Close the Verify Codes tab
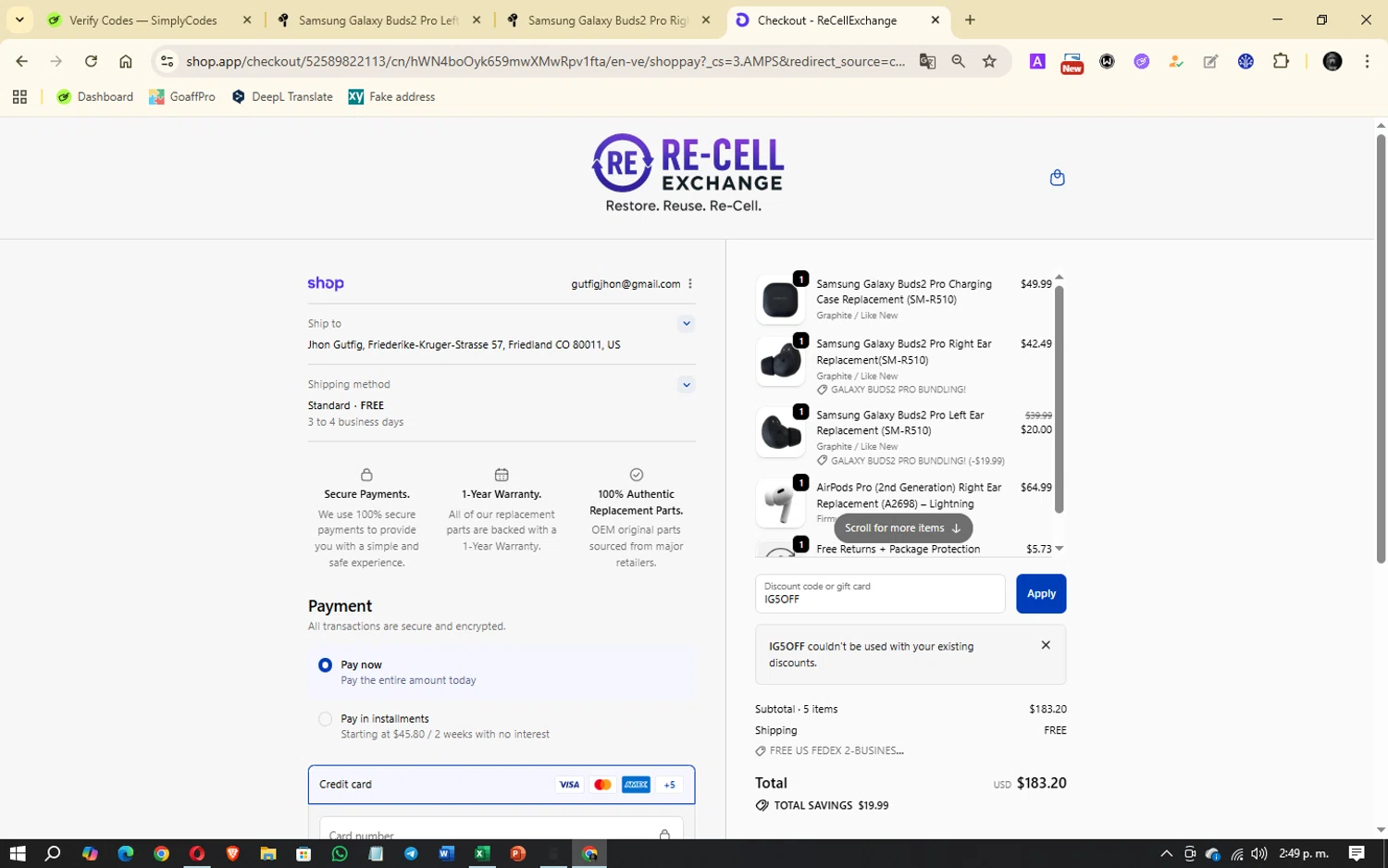This screenshot has height=868, width=1388. (247, 20)
